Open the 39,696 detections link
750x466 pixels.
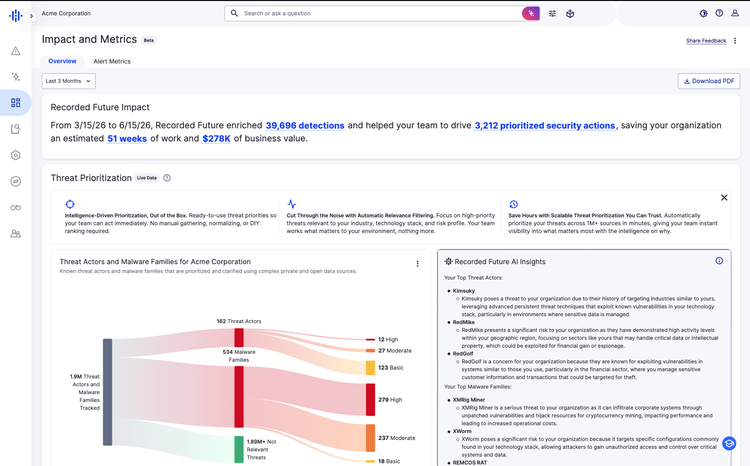click(305, 125)
